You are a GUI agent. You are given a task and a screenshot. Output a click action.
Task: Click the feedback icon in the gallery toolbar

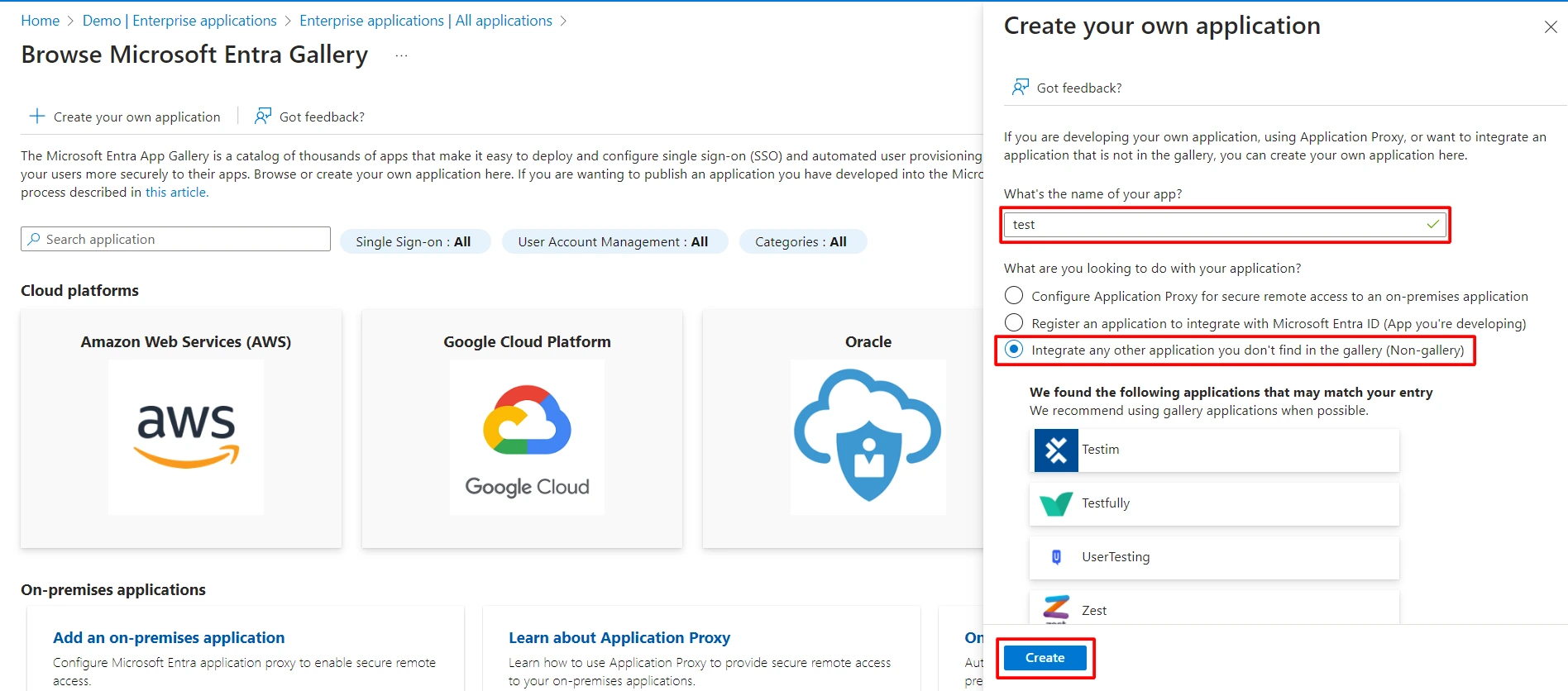tap(263, 117)
